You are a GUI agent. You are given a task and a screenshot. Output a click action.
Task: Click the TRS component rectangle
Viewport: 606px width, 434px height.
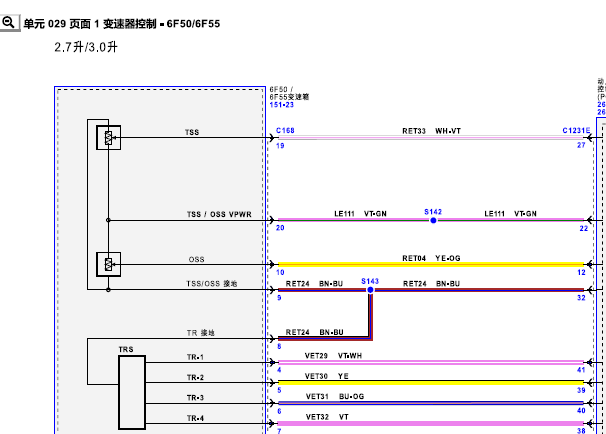[x=132, y=392]
